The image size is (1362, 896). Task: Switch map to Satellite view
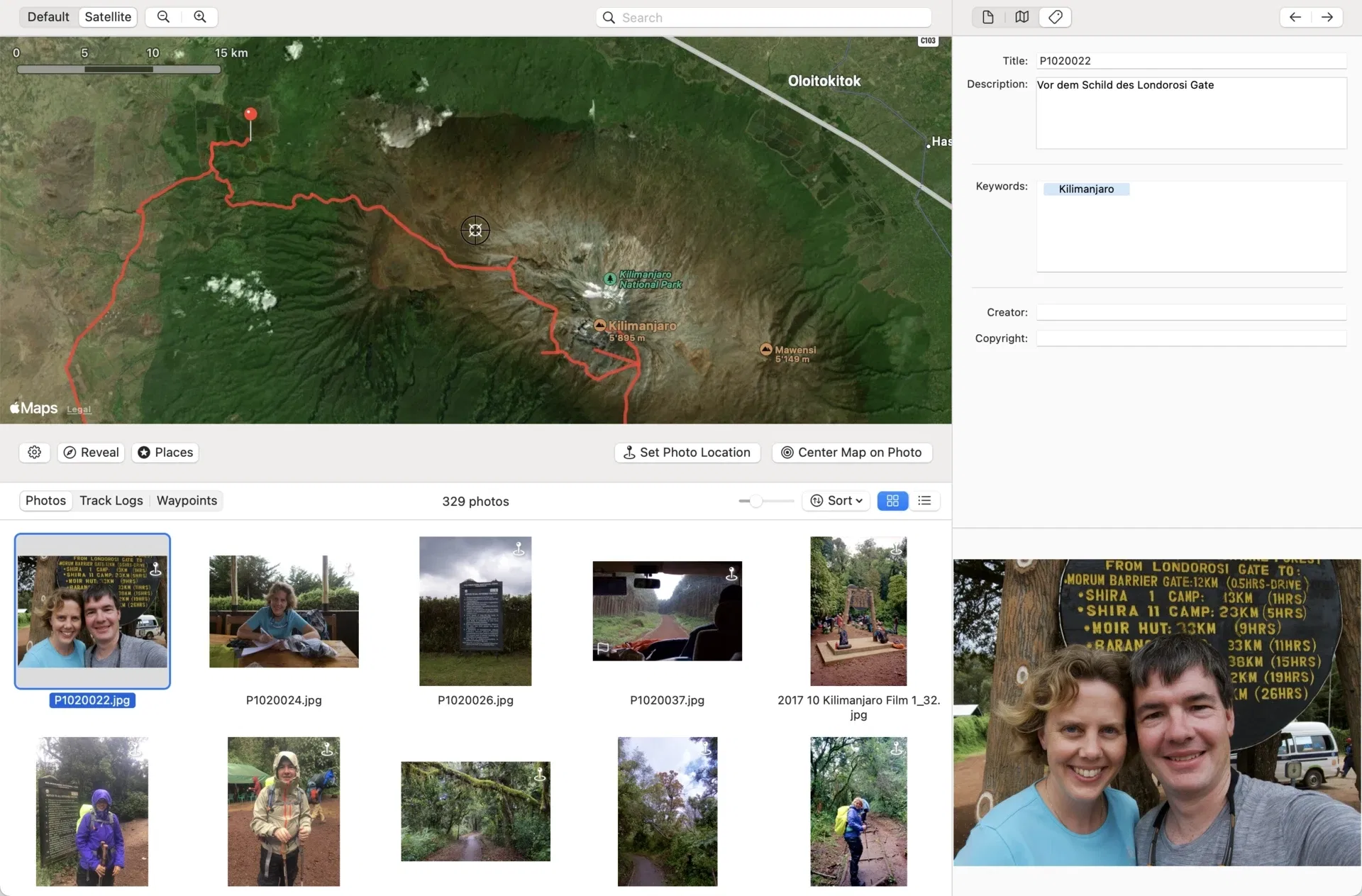pyautogui.click(x=108, y=16)
